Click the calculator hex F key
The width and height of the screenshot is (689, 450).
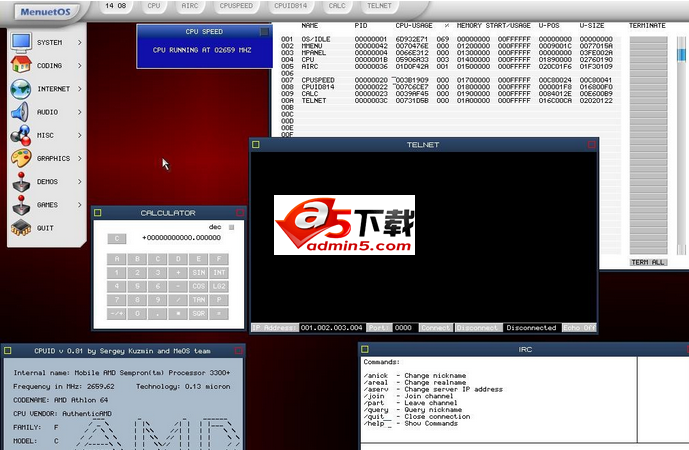[219, 259]
